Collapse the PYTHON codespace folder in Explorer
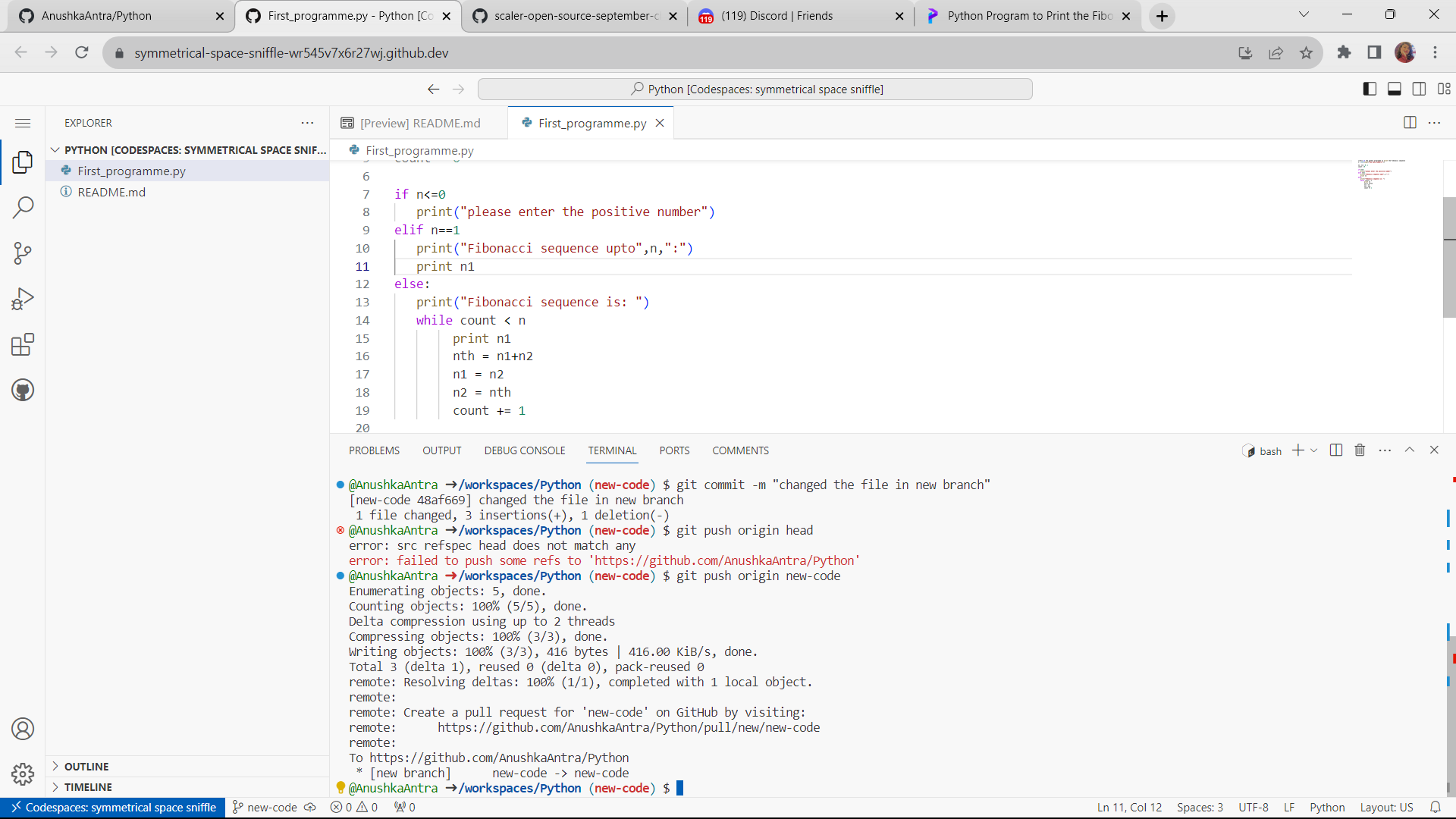The image size is (1456, 819). pyautogui.click(x=55, y=149)
